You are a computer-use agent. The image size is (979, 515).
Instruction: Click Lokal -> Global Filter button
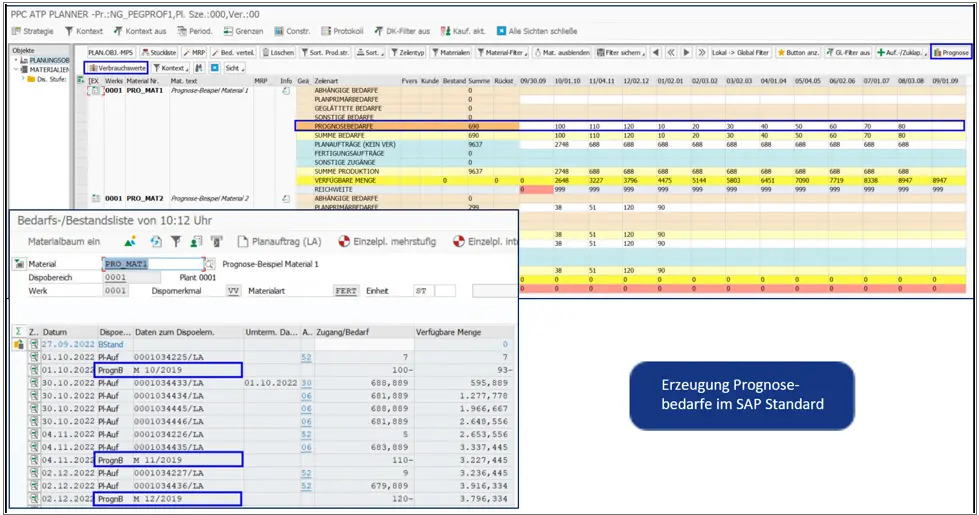pyautogui.click(x=740, y=52)
